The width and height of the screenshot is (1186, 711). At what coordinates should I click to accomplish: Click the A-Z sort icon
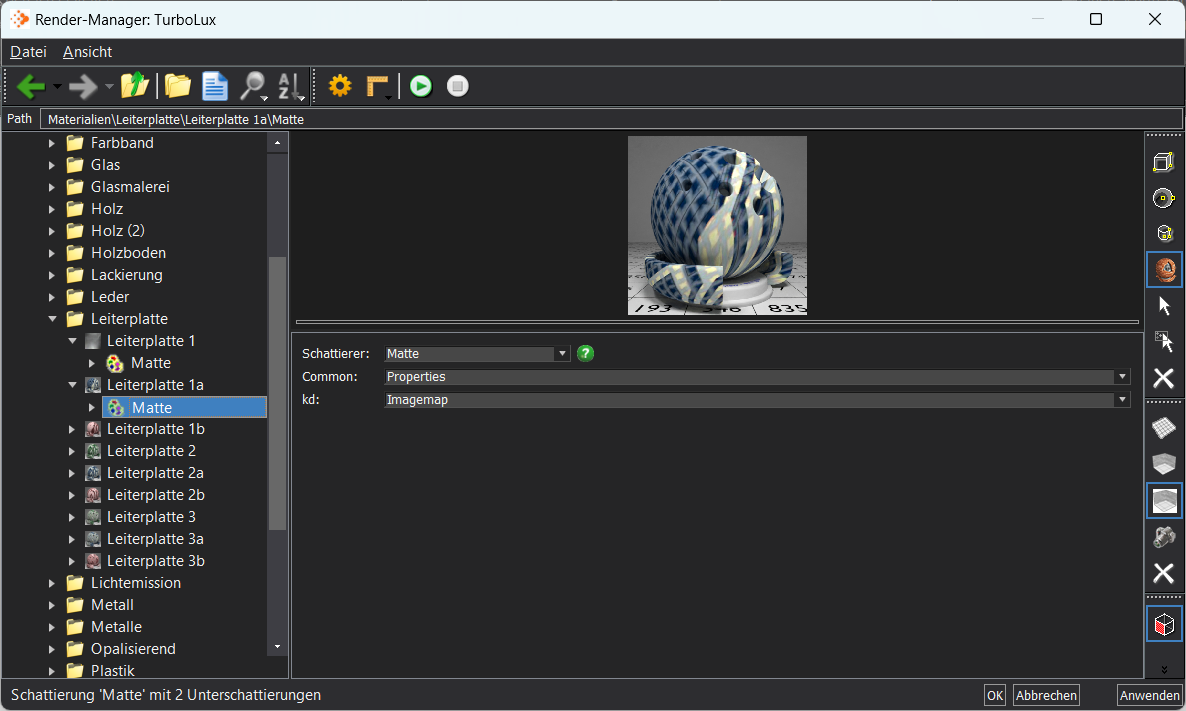point(290,86)
